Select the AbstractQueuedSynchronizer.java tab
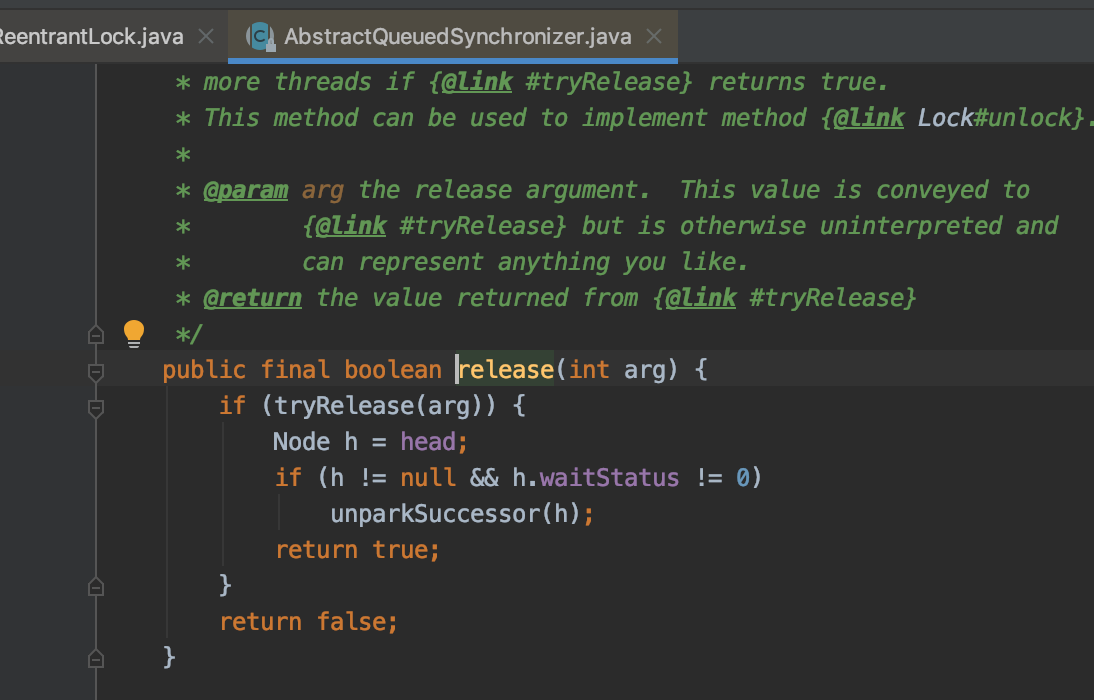The height and width of the screenshot is (700, 1094). click(457, 37)
